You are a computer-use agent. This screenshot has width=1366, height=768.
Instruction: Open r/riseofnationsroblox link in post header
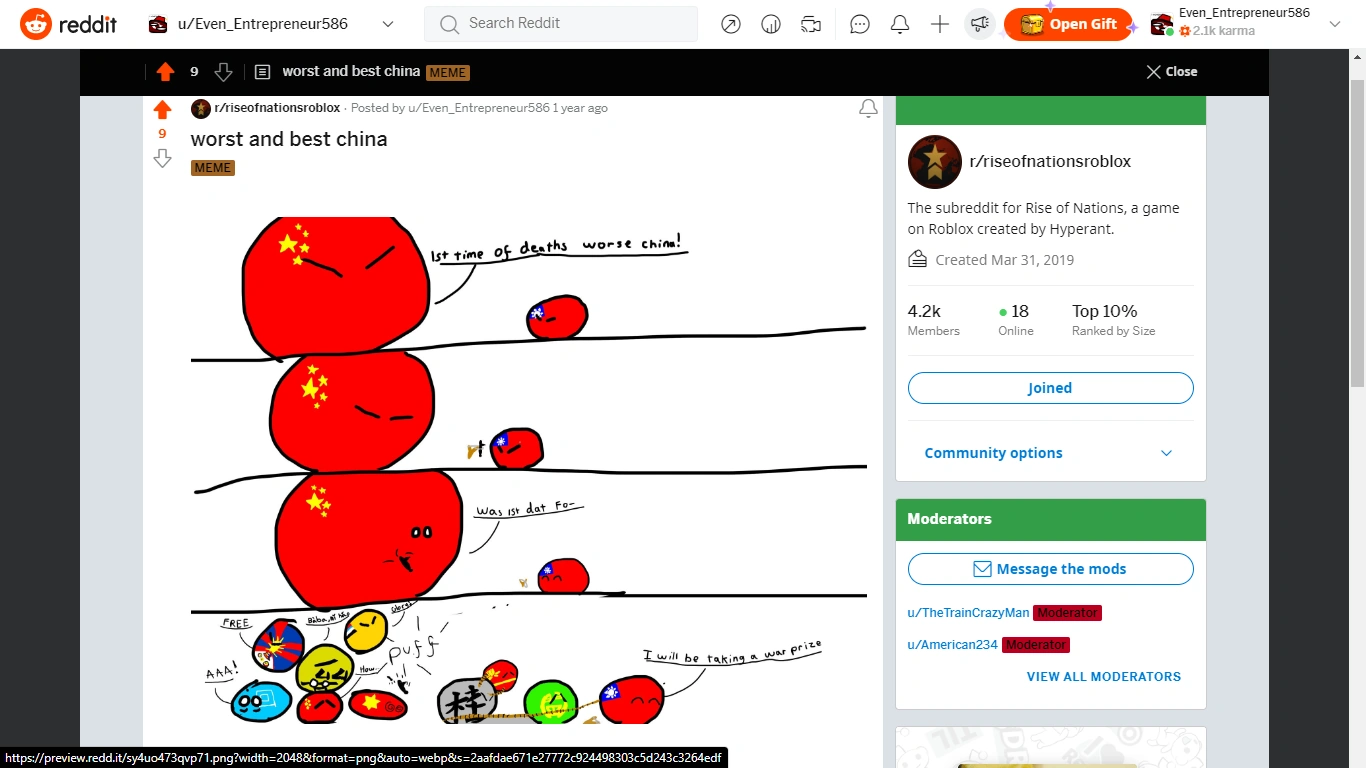click(x=277, y=108)
